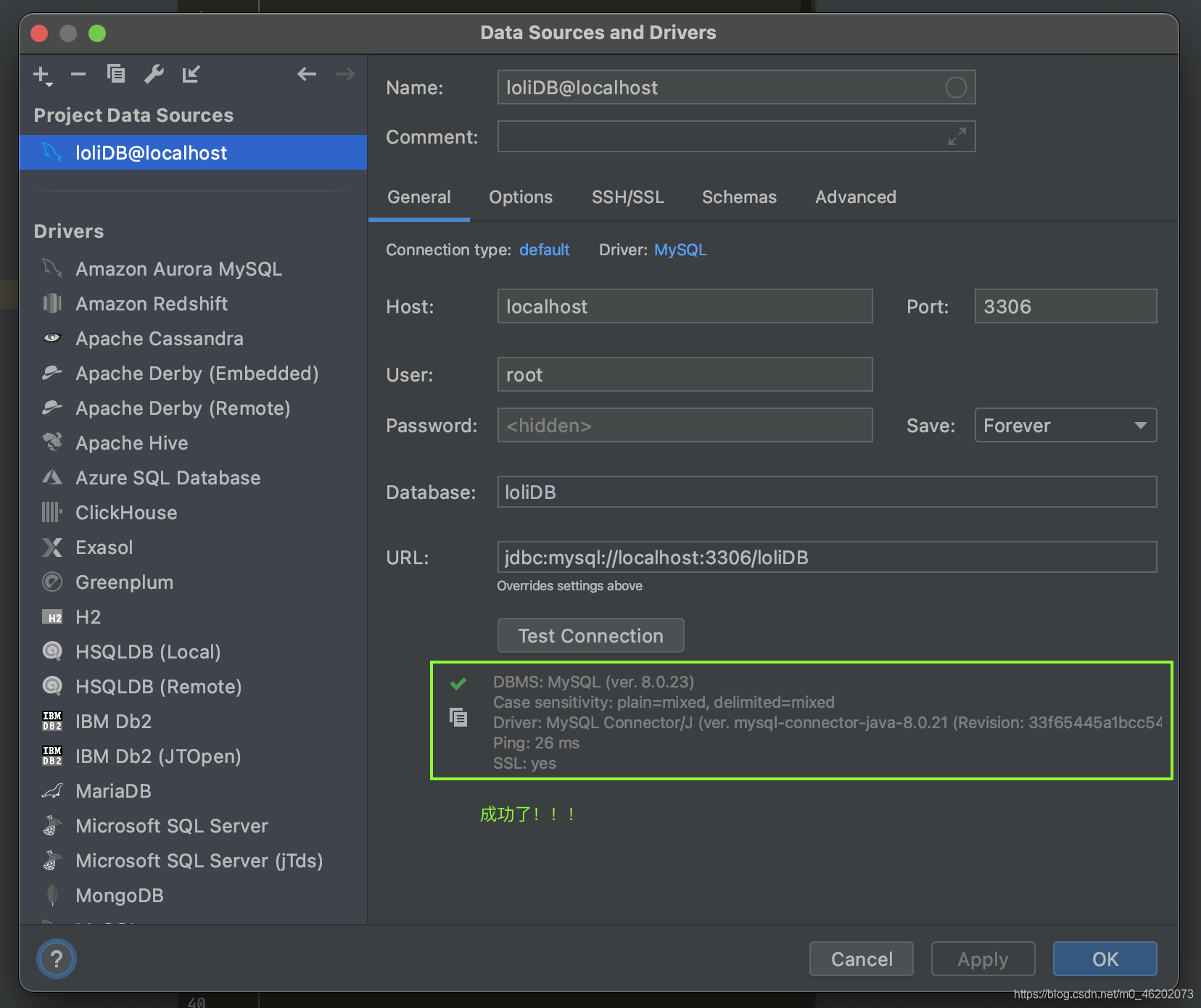Click the hidden Password field

coord(685,425)
